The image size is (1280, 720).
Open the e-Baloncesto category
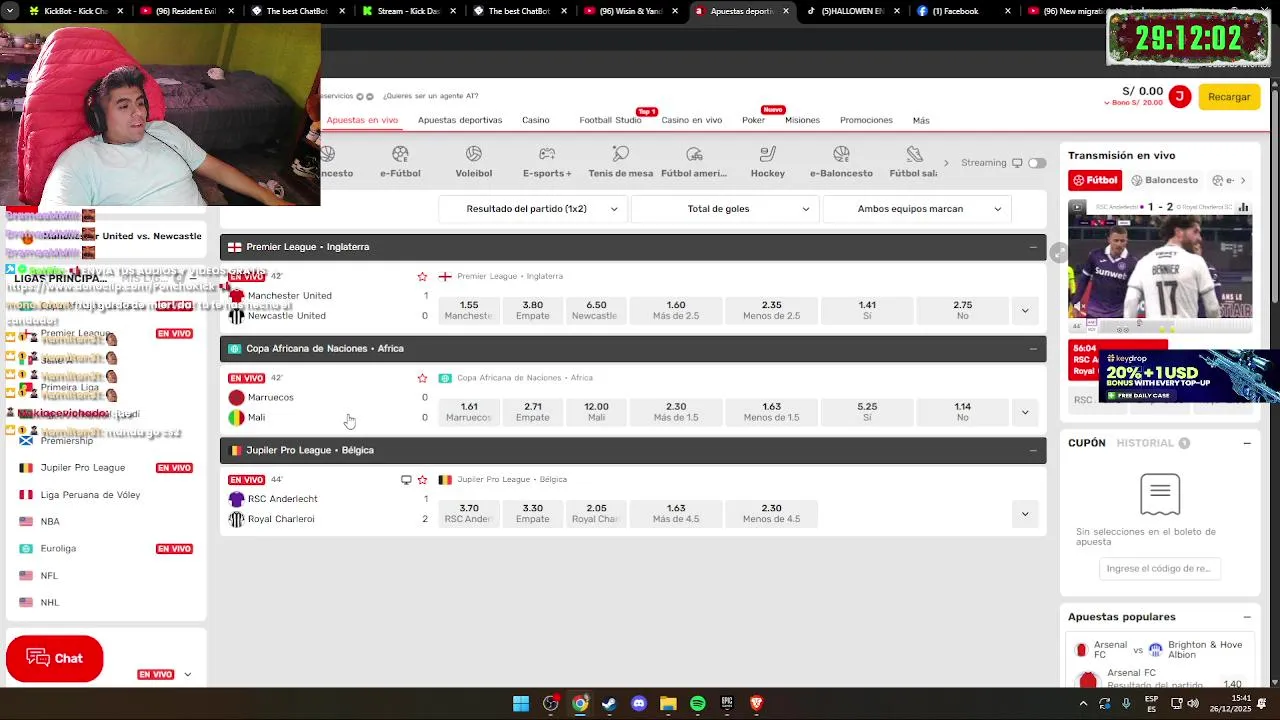click(x=841, y=161)
